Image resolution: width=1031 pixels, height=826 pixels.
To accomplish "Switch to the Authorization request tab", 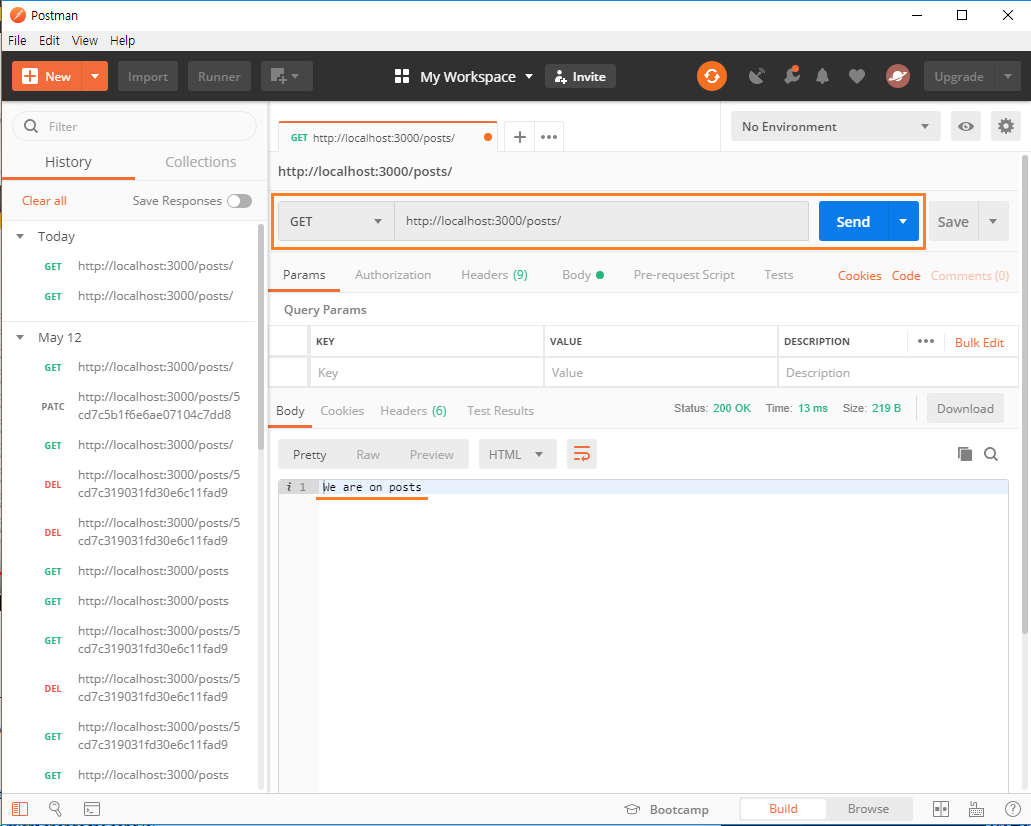I will (x=393, y=275).
